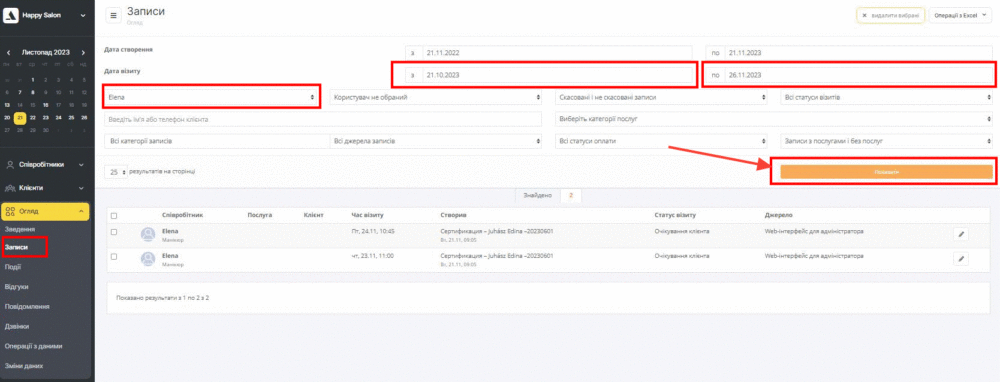Screen dimensions: 1000x382
Task: Open Повідомлення in the sidebar
Action: point(27,306)
